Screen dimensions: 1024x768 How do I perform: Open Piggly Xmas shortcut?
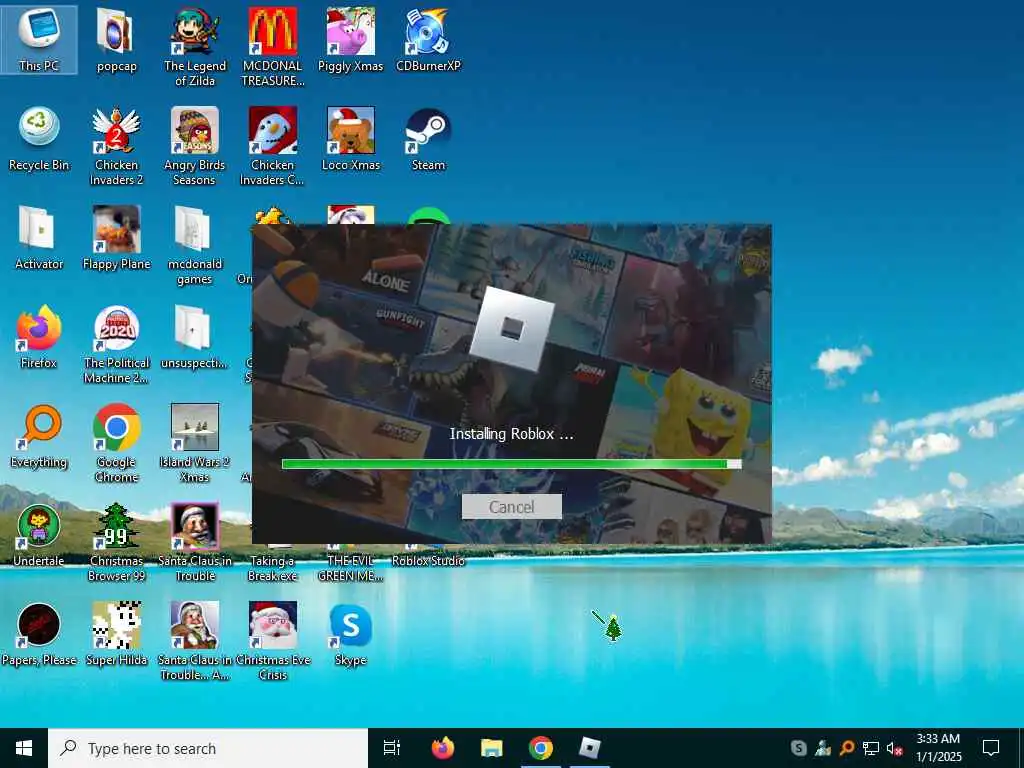pos(351,40)
